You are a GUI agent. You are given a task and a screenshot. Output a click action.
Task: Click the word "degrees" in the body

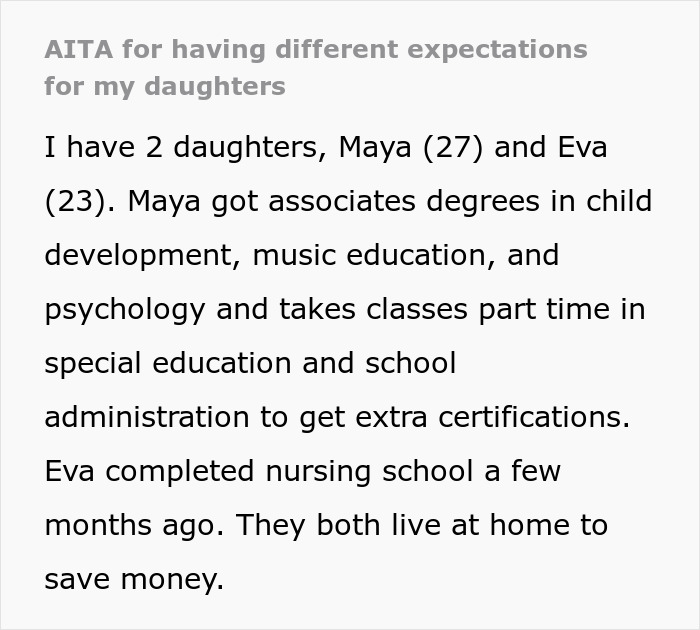click(477, 202)
